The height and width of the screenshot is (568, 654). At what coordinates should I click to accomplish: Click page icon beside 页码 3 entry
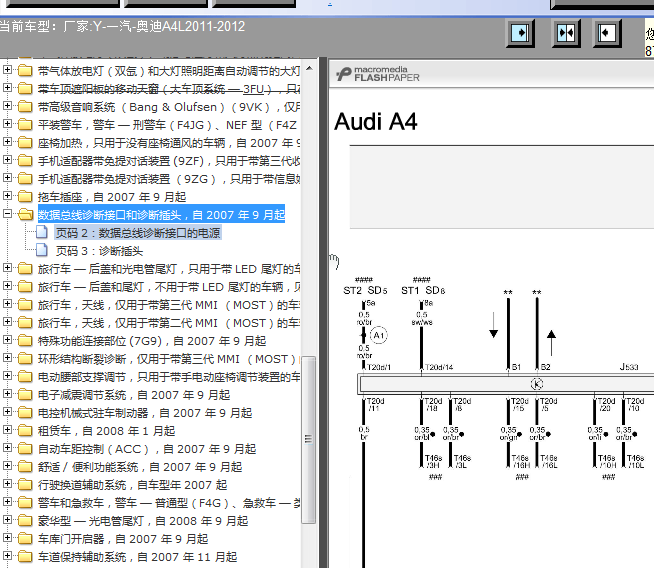tap(41, 250)
